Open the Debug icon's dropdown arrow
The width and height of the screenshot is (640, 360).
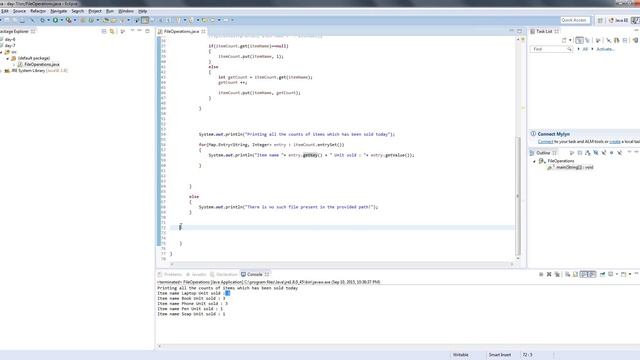coord(49,20)
